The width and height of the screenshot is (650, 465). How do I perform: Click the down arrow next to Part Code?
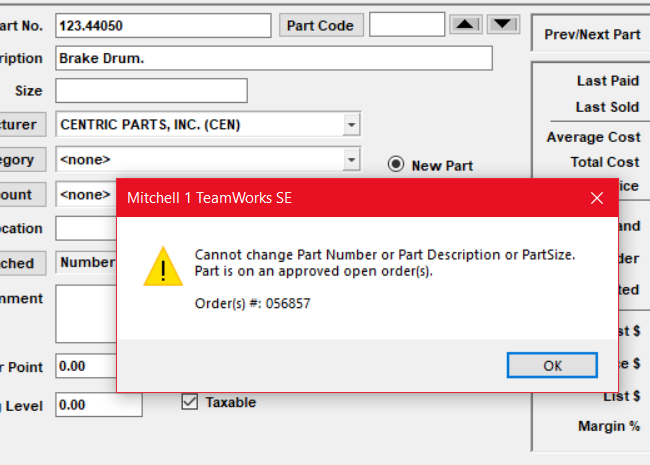coord(503,25)
